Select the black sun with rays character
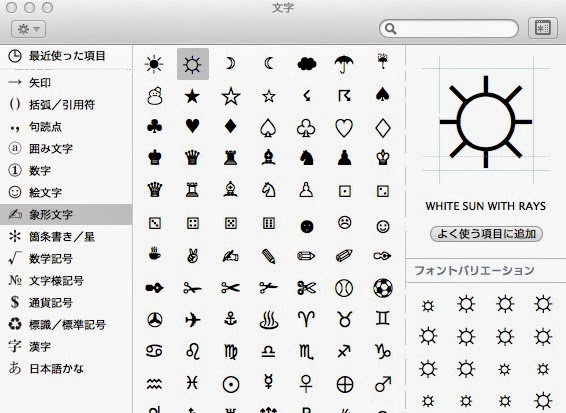Image resolution: width=566 pixels, height=413 pixels. point(154,64)
